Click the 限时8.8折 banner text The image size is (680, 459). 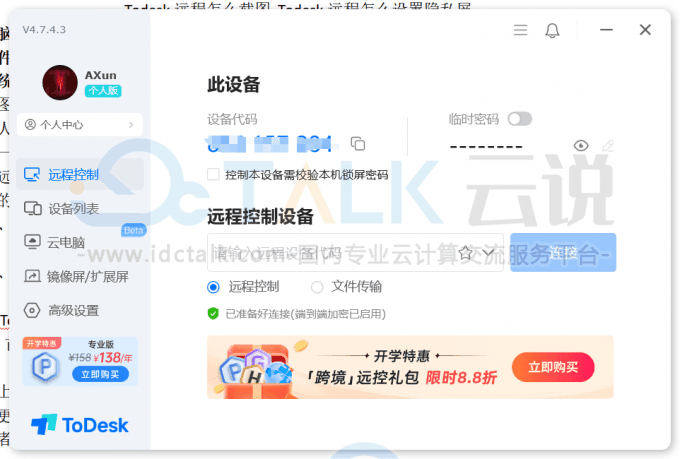(461, 377)
